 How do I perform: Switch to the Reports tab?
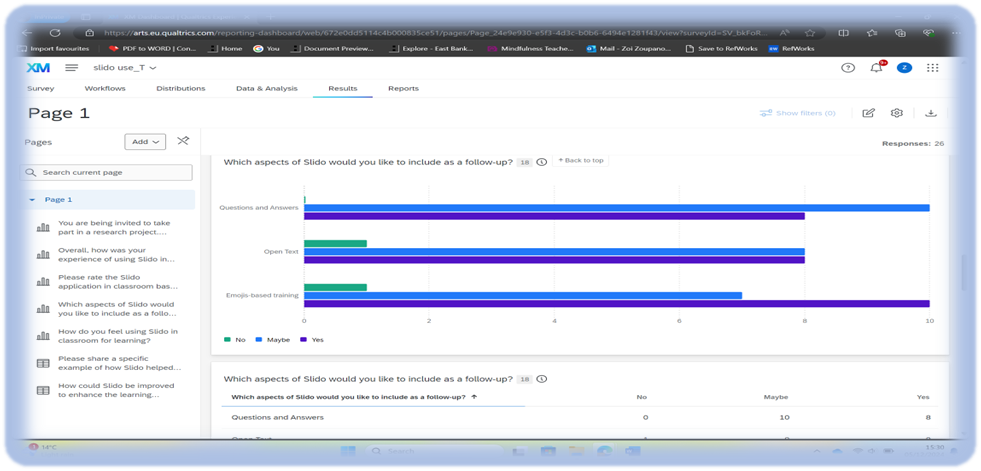coord(404,89)
